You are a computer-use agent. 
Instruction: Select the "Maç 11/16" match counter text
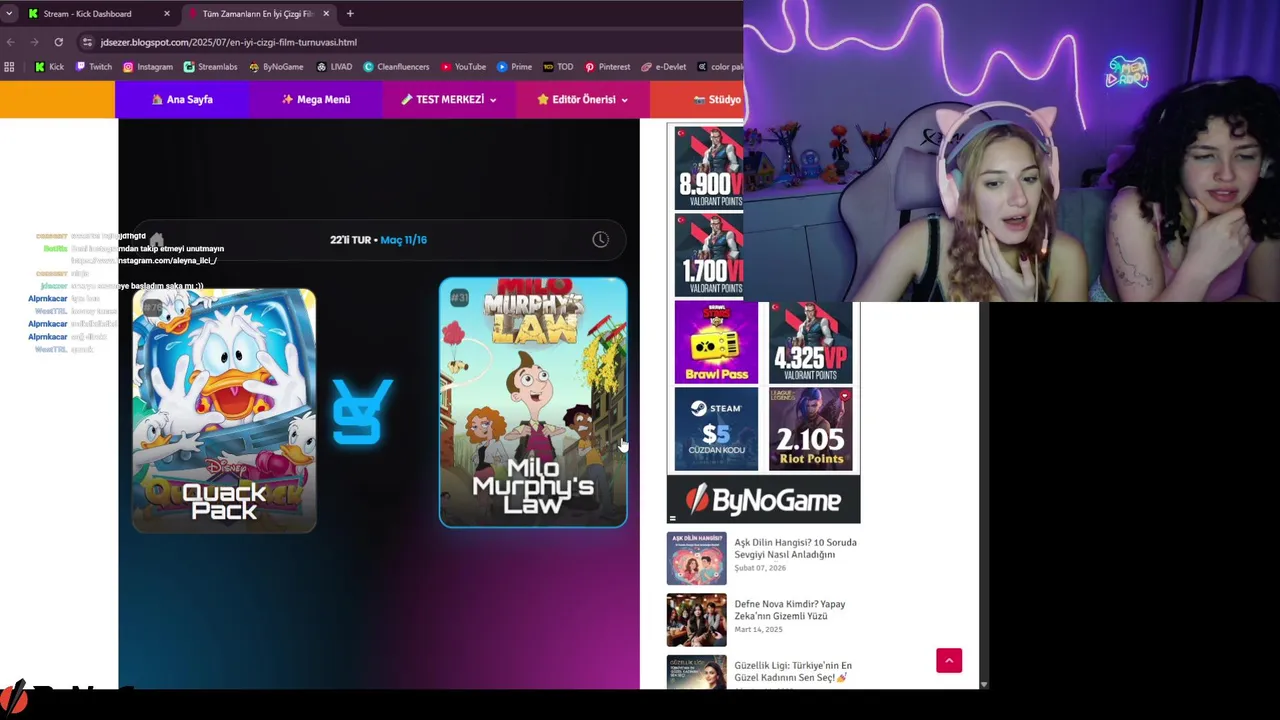click(x=403, y=240)
